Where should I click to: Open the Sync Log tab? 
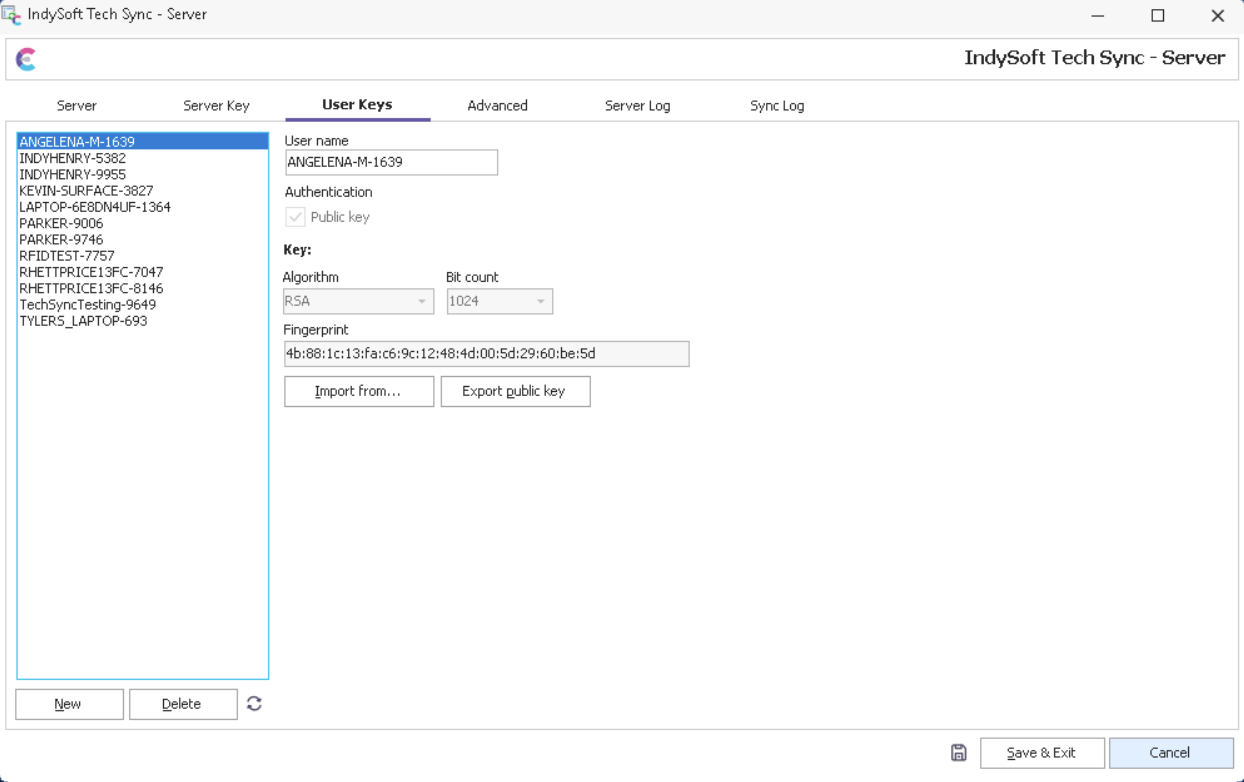[777, 105]
